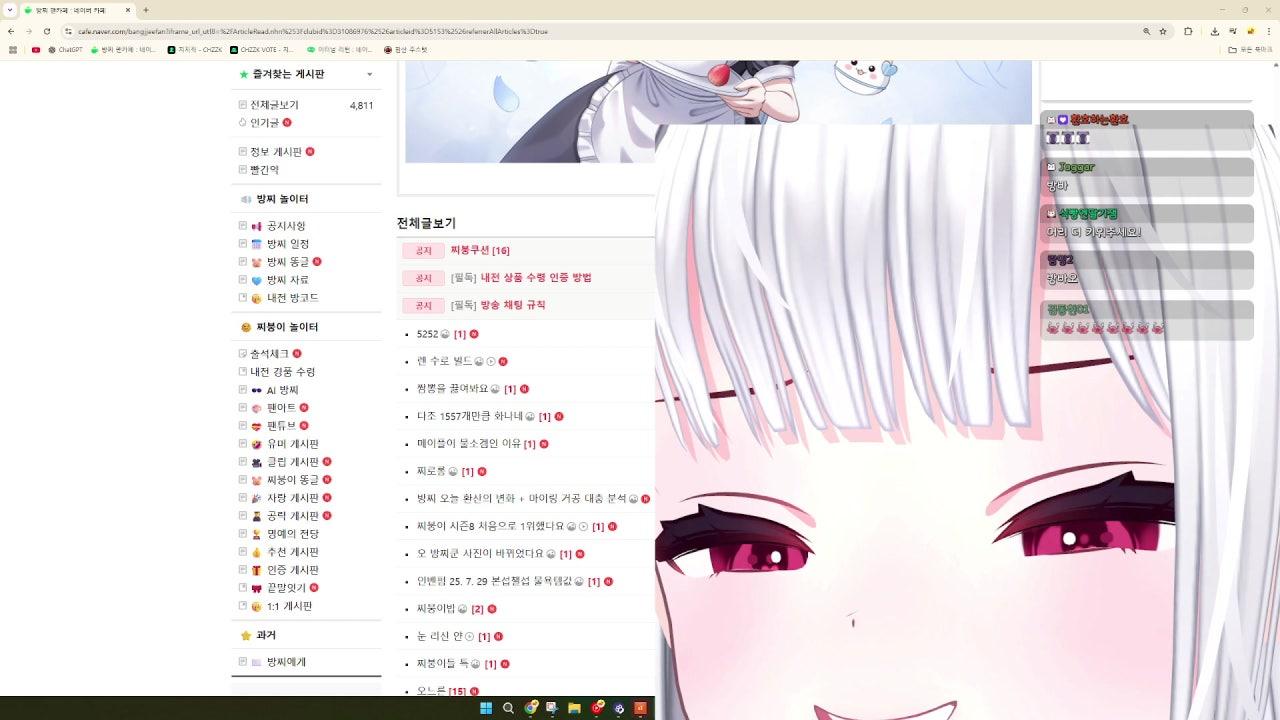The height and width of the screenshot is (720, 1280).
Task: Open the Extensions puzzle icon
Action: (x=1188, y=31)
